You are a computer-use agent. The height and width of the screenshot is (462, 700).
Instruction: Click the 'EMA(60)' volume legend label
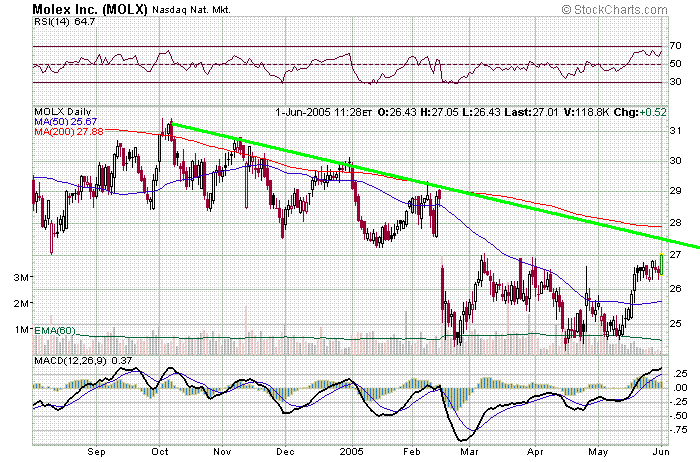point(55,331)
